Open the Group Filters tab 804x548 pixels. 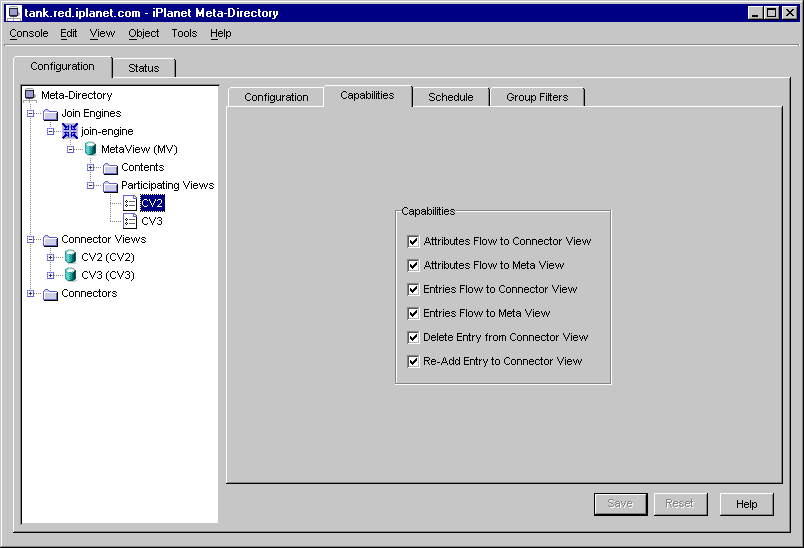pyautogui.click(x=537, y=97)
